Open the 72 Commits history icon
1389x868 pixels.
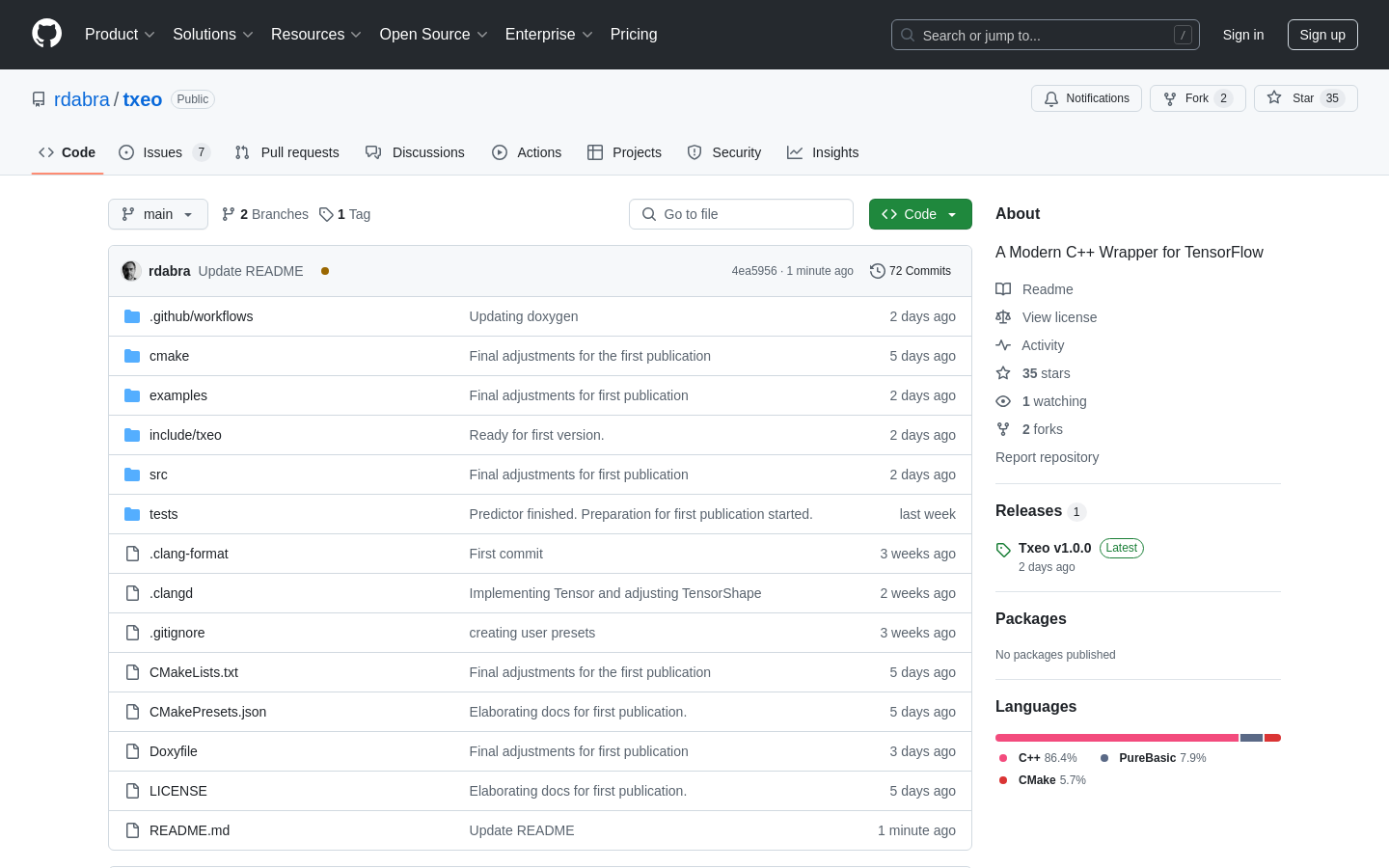coord(877,271)
